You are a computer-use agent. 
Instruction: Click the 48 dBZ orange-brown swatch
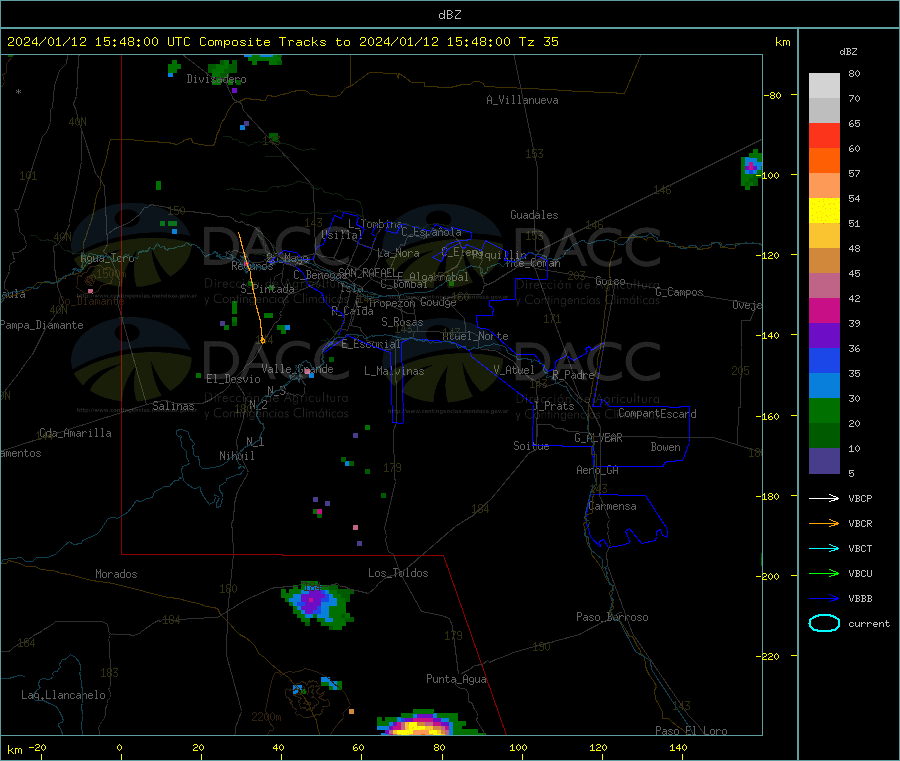(824, 261)
